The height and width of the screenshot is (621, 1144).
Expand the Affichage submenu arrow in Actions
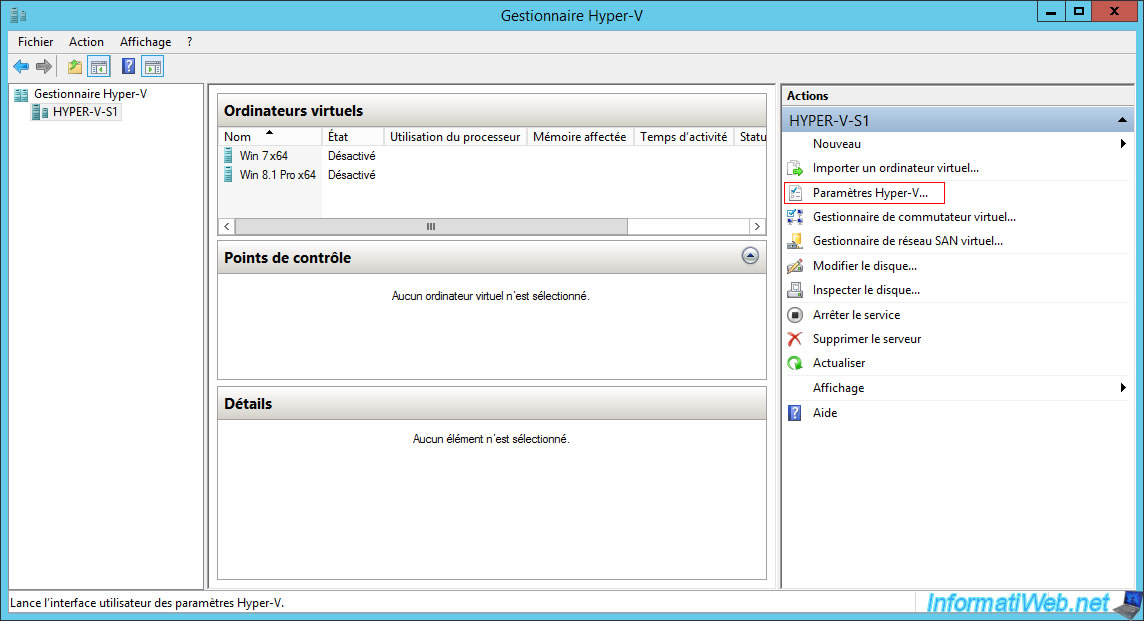(1123, 387)
